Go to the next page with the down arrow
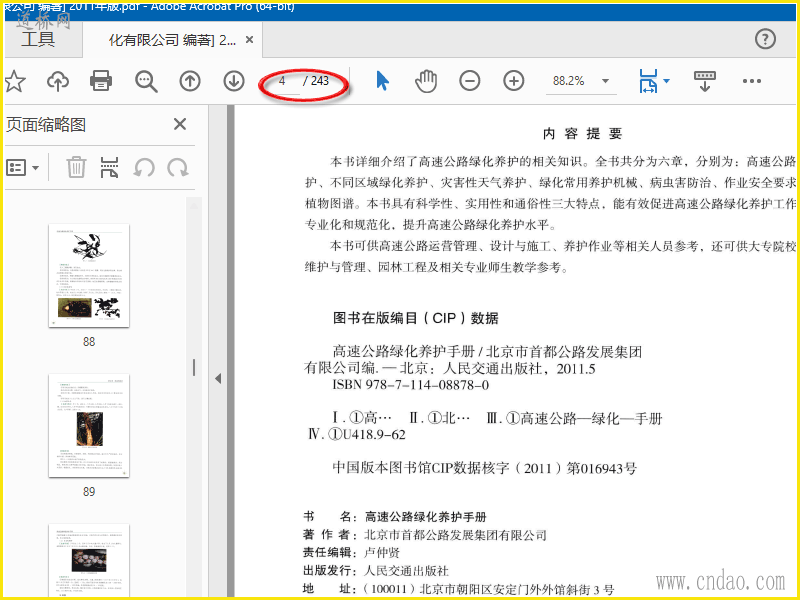This screenshot has width=800, height=600. pyautogui.click(x=234, y=81)
